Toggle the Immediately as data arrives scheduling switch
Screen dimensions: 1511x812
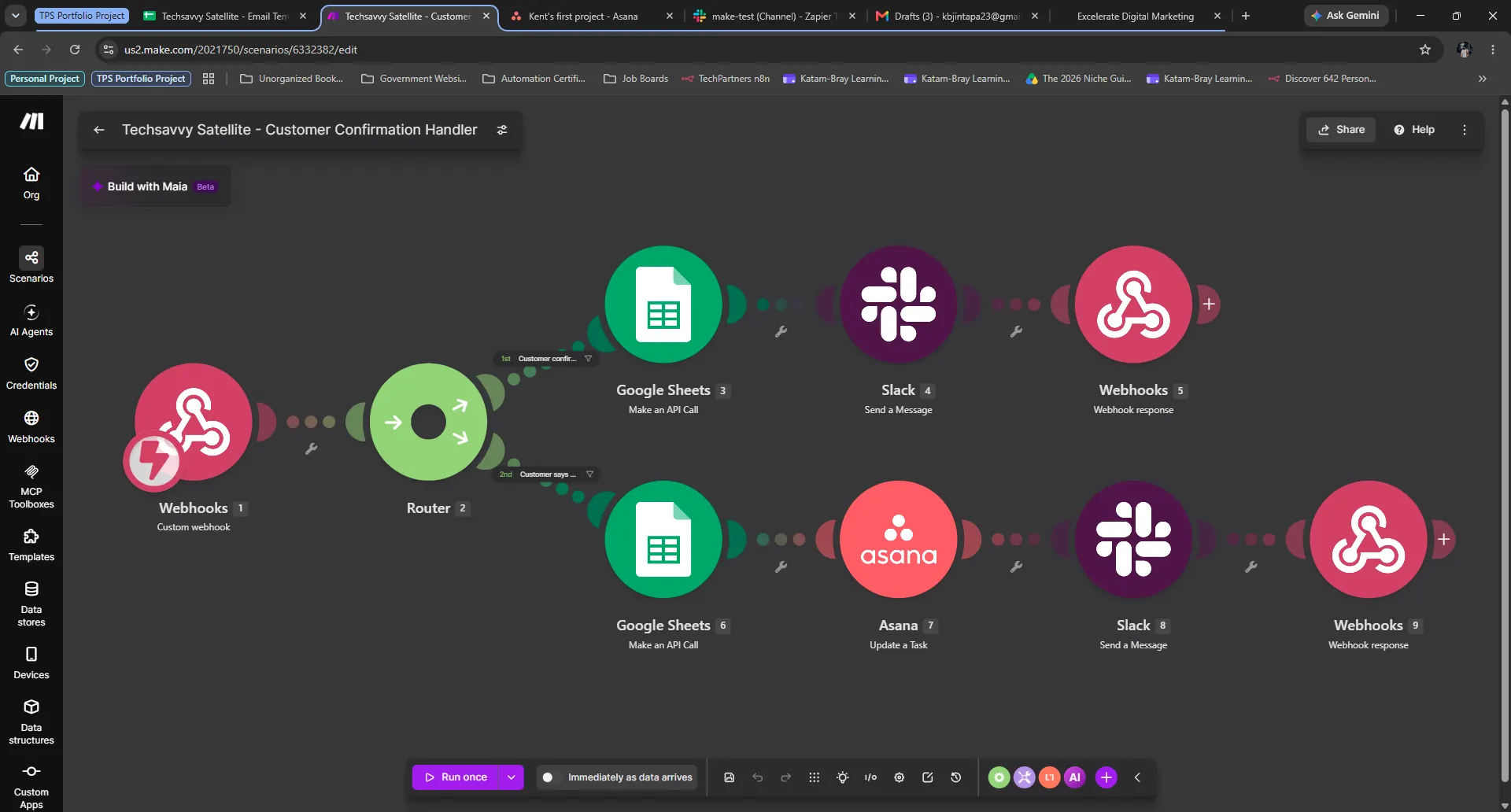(548, 777)
